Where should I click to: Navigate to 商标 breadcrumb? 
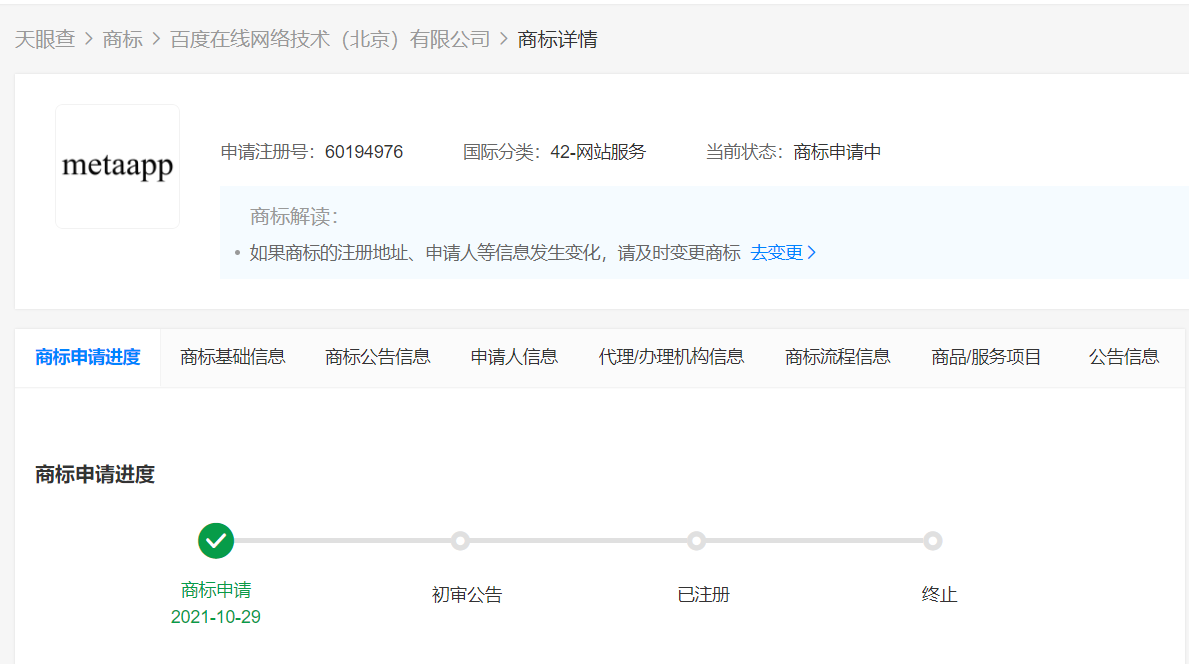(123, 39)
